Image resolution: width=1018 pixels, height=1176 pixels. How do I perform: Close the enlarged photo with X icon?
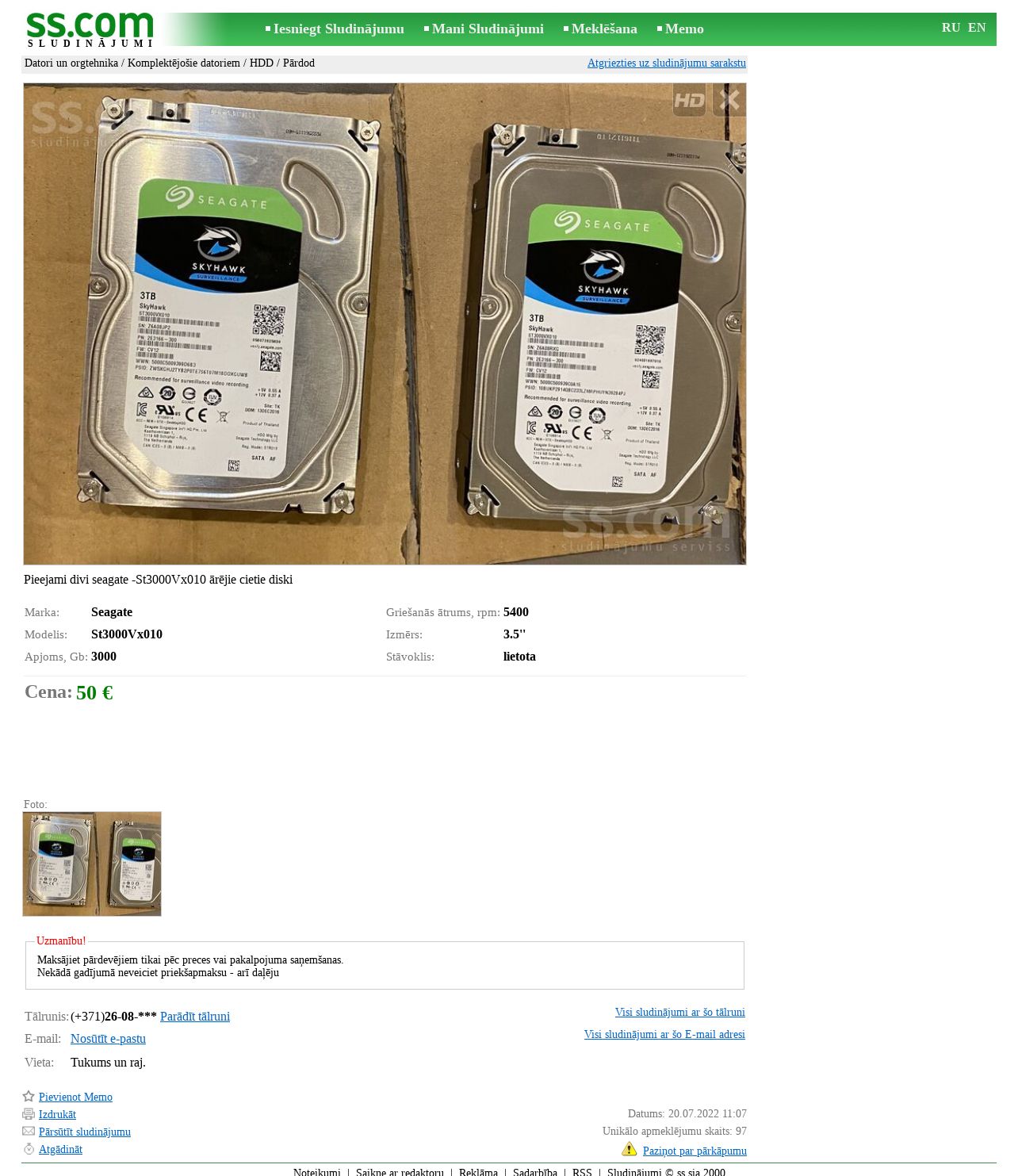(729, 100)
